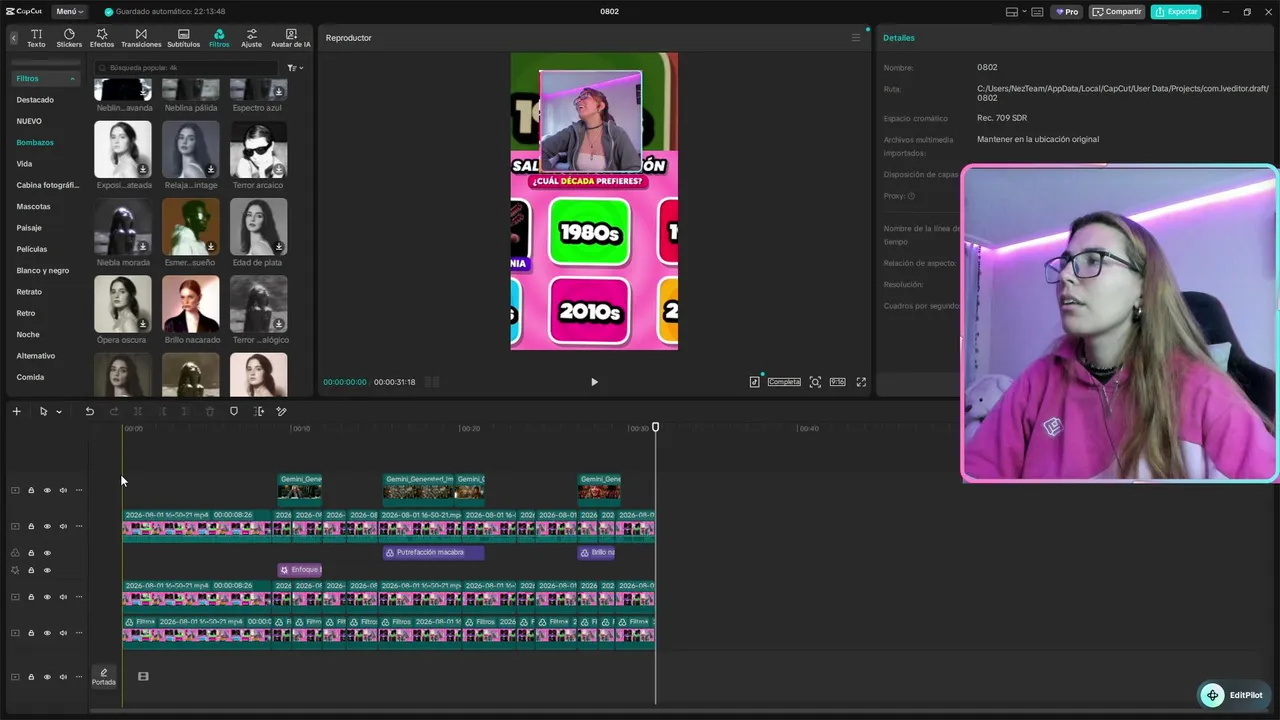Image resolution: width=1280 pixels, height=720 pixels.
Task: Open the 9:16 aspect ratio selector
Action: point(837,382)
